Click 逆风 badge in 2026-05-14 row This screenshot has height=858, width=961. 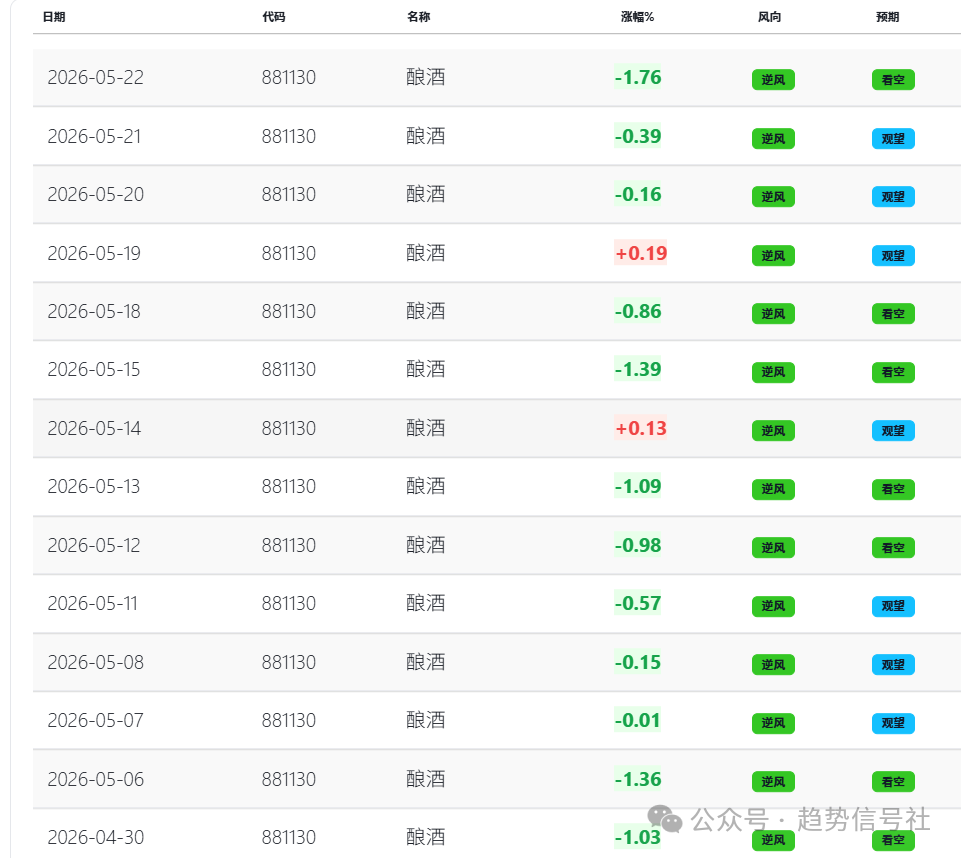coord(773,431)
